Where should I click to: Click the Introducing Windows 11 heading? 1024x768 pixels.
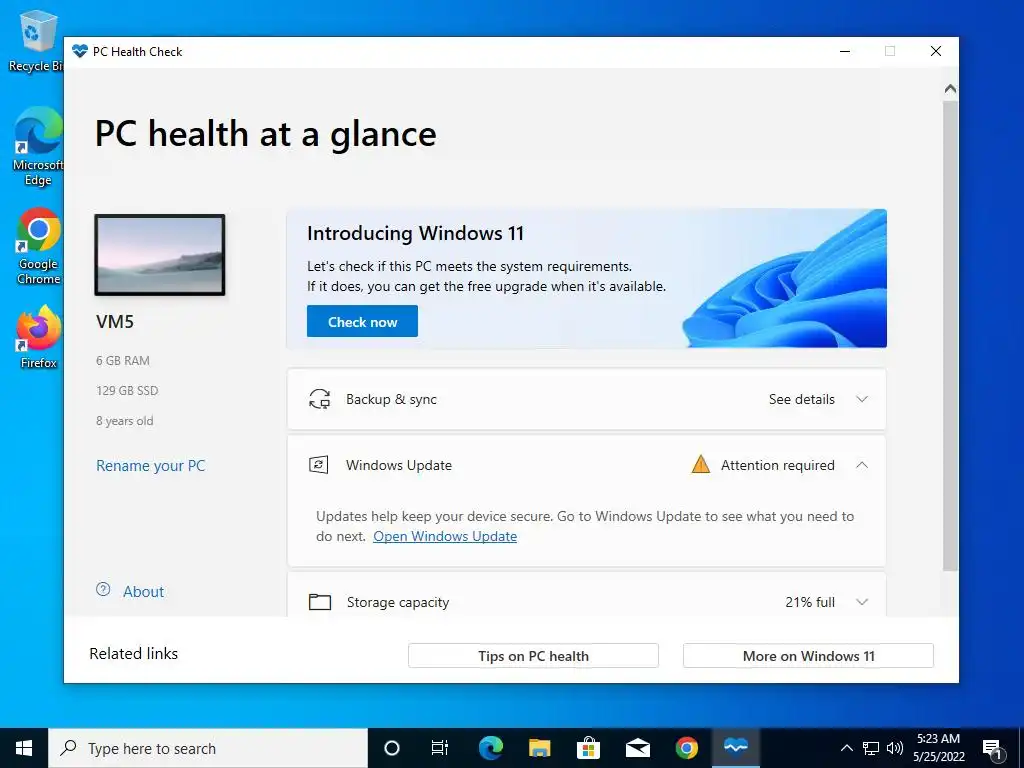[415, 233]
